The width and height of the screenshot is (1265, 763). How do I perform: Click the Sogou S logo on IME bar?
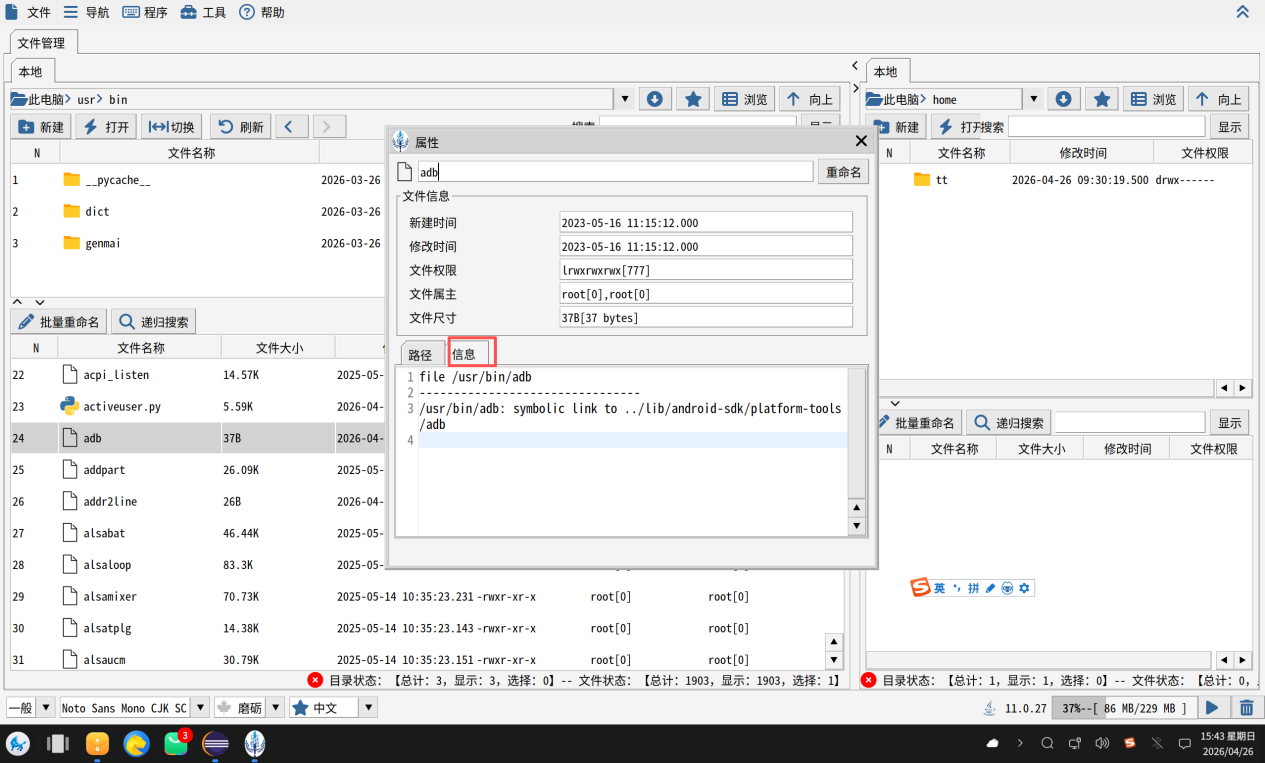point(920,588)
